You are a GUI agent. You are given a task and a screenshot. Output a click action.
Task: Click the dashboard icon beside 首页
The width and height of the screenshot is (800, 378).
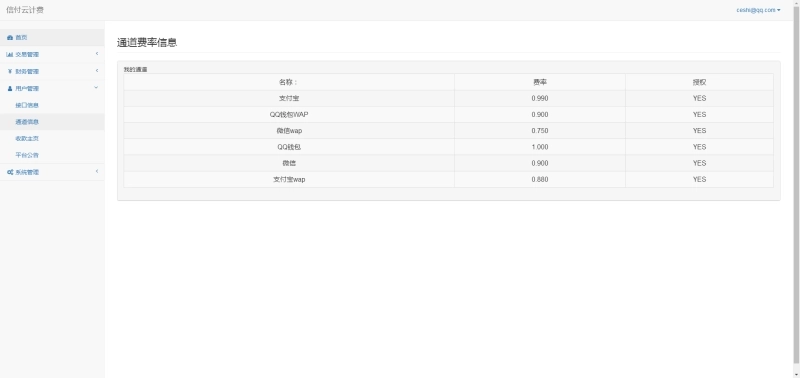10,38
